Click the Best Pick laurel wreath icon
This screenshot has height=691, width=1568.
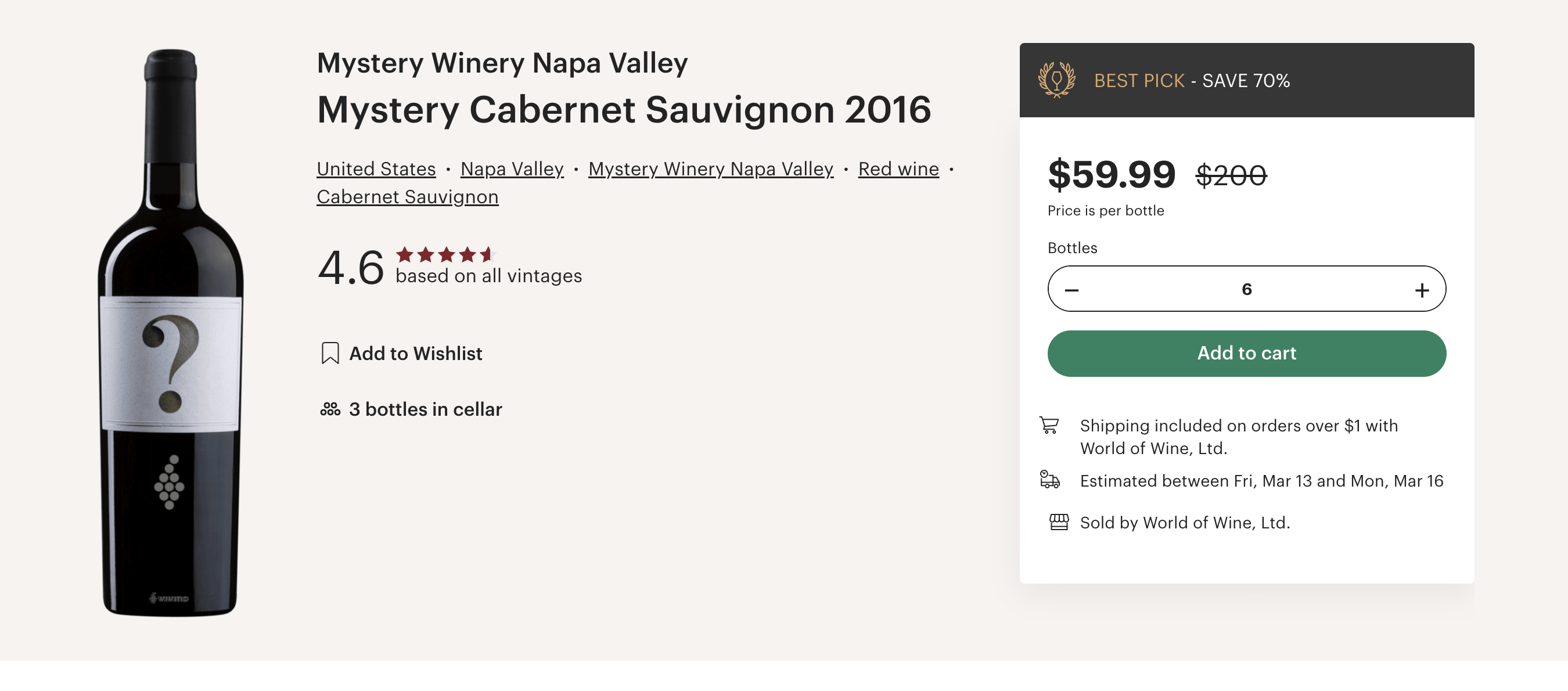pyautogui.click(x=1056, y=80)
